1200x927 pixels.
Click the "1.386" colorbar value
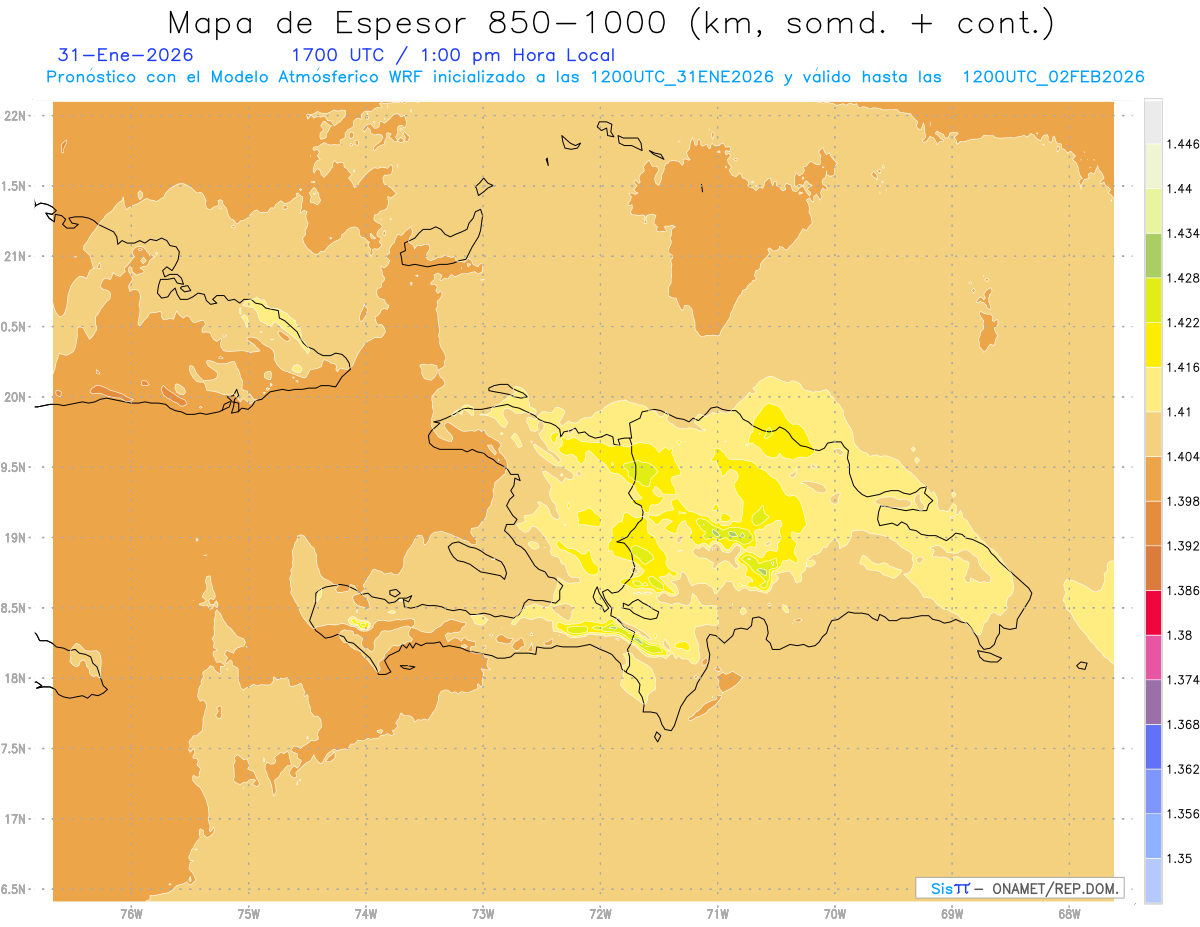tap(1182, 590)
